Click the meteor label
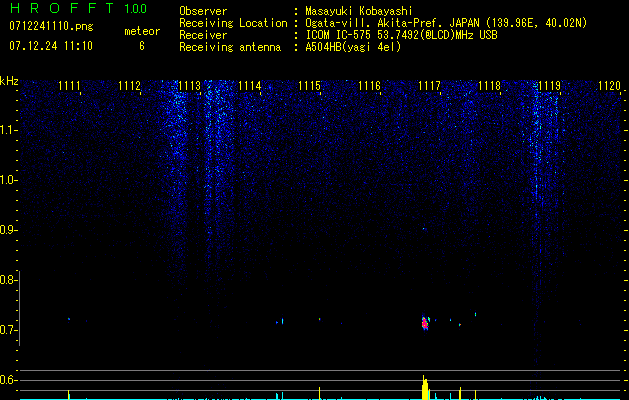 click(x=142, y=31)
